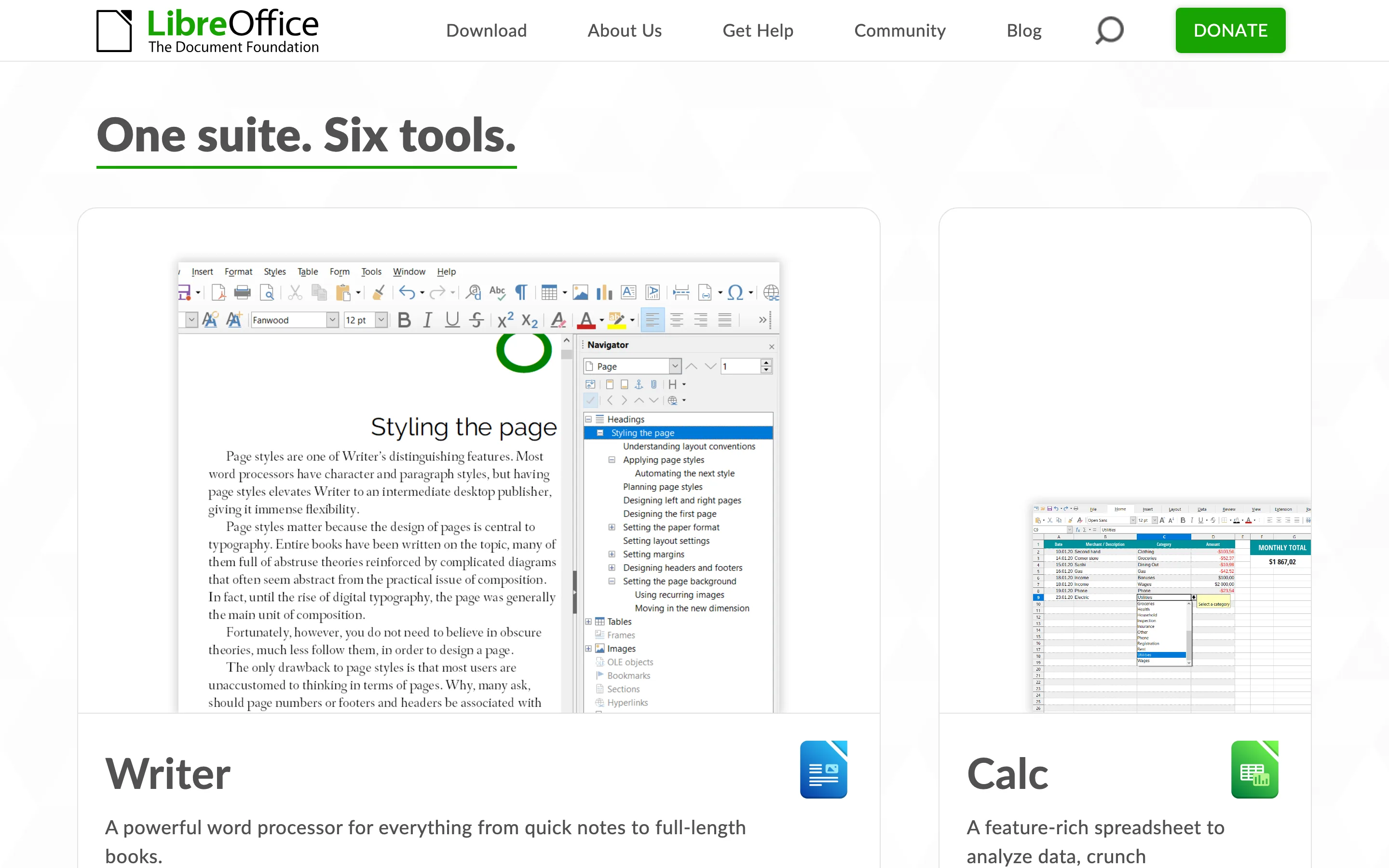Viewport: 1389px width, 868px height.
Task: Open the Insert menu in Writer
Action: pyautogui.click(x=202, y=272)
